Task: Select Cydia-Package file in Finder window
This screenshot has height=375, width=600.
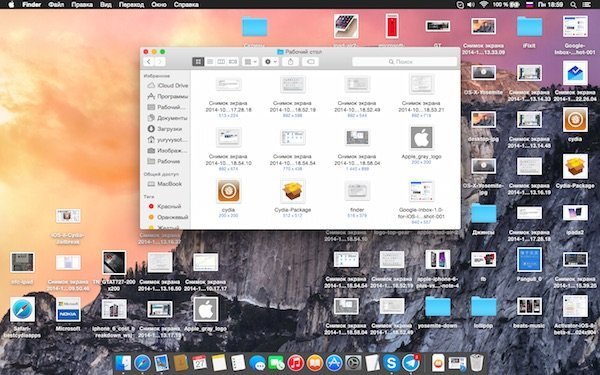Action: tap(293, 191)
